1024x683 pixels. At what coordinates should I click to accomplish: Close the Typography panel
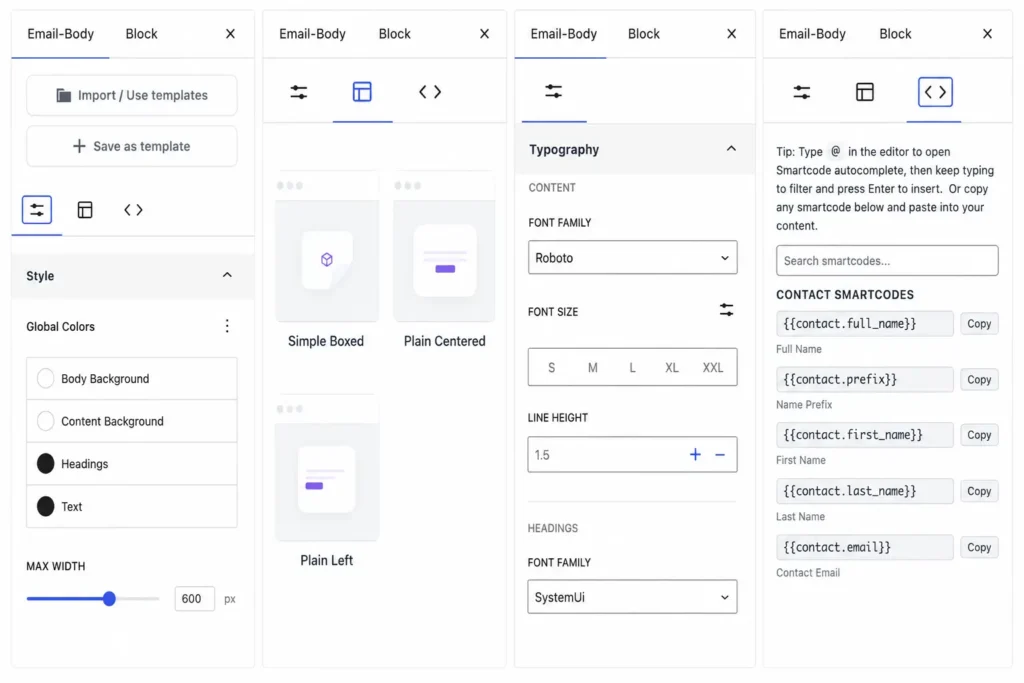(731, 34)
